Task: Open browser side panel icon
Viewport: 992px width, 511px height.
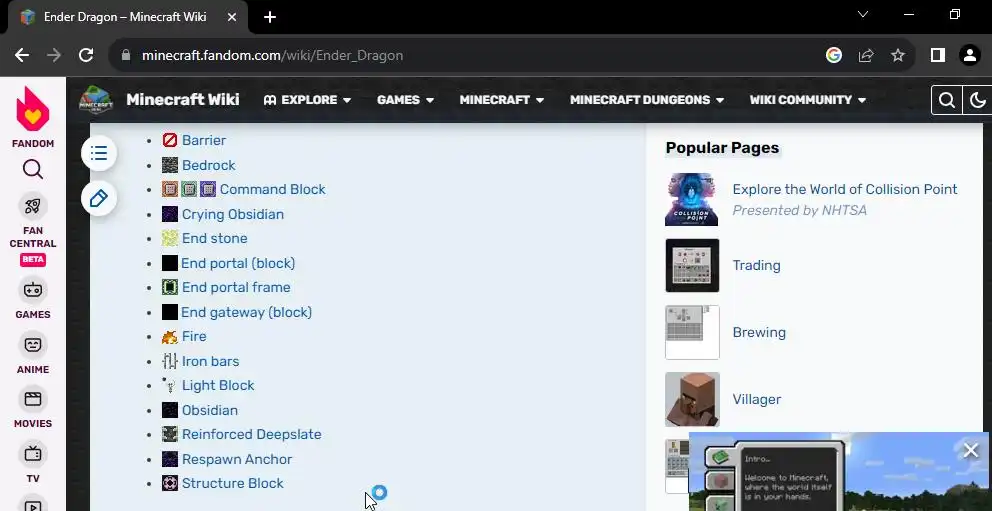Action: pos(938,56)
